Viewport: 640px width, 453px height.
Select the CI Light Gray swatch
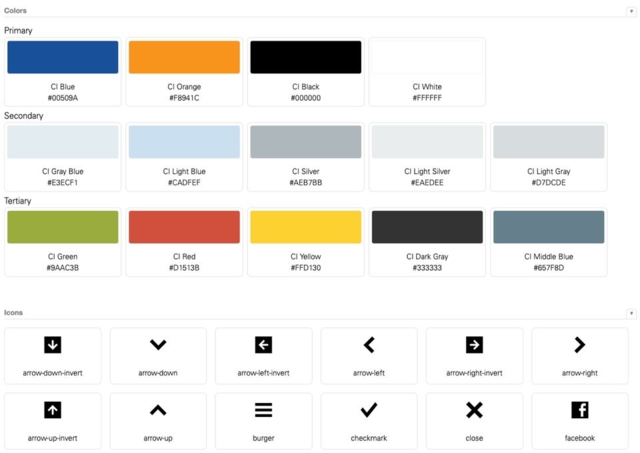[549, 142]
